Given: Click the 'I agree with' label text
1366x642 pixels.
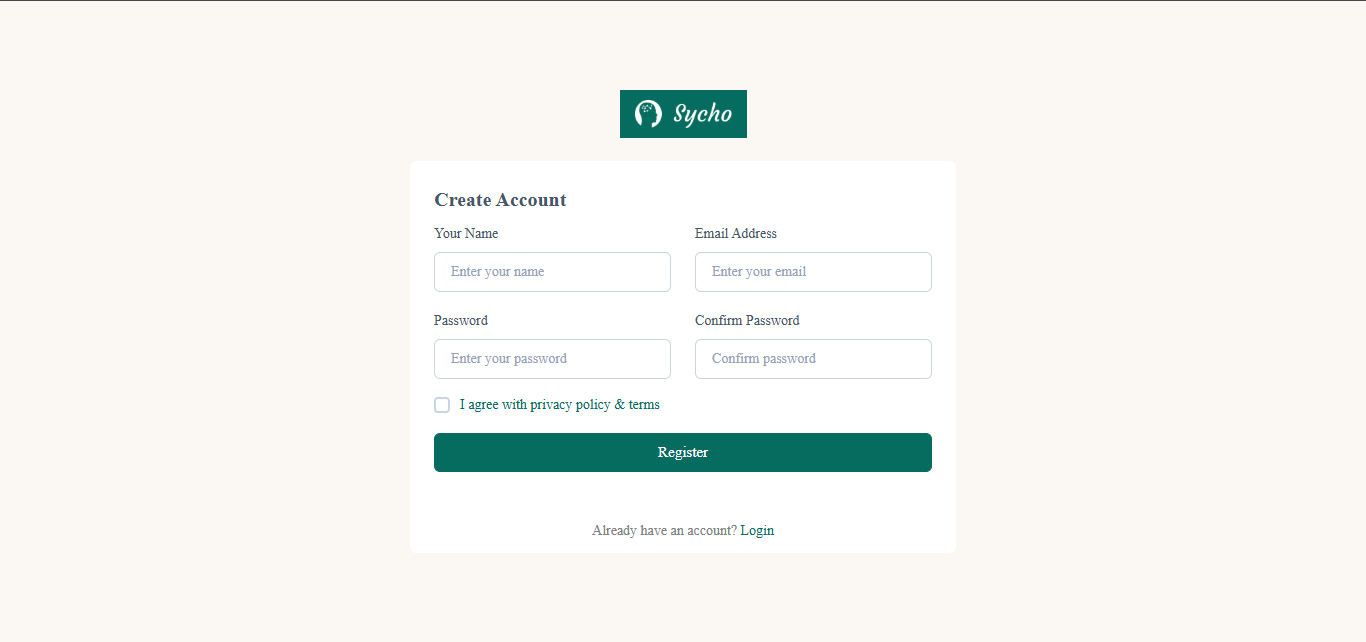Looking at the screenshot, I should pyautogui.click(x=493, y=405).
